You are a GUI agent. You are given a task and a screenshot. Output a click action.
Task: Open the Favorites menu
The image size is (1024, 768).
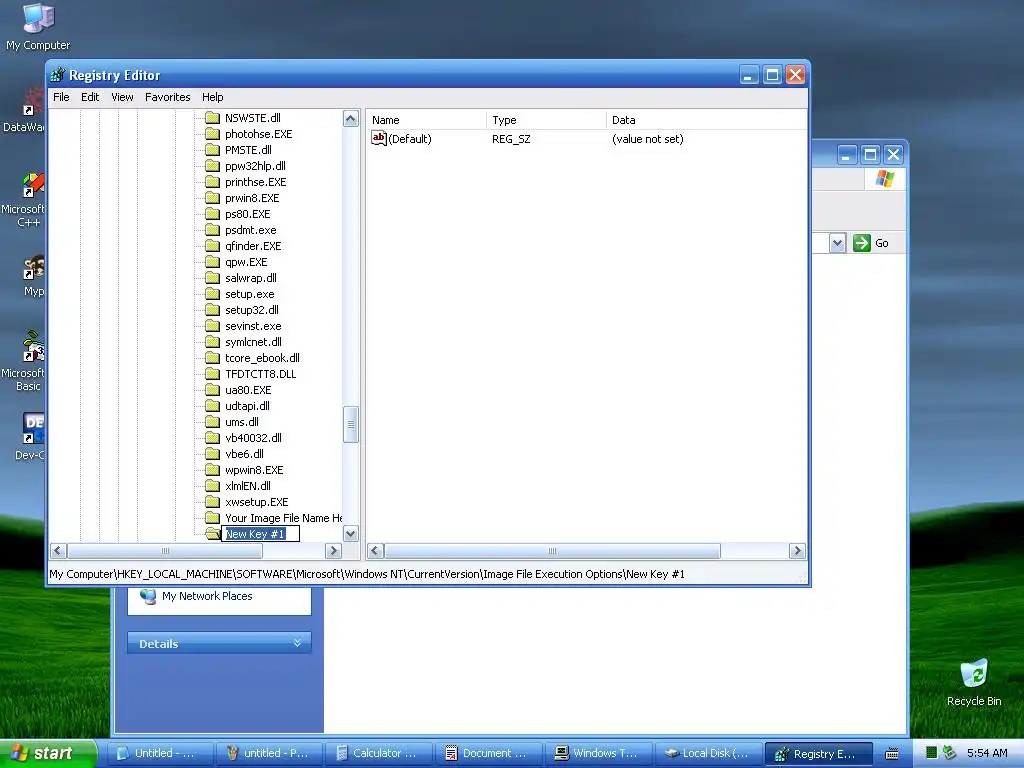168,97
